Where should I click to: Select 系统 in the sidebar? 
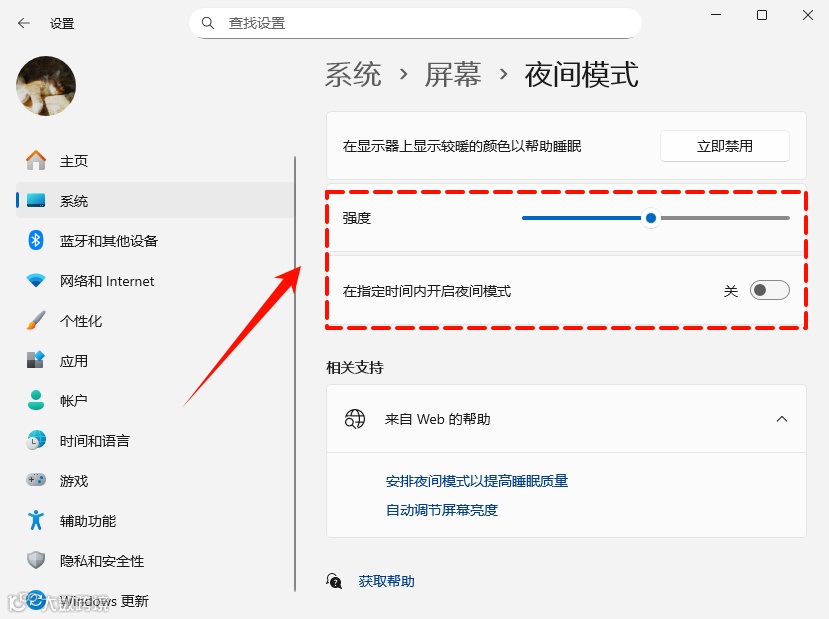[155, 200]
